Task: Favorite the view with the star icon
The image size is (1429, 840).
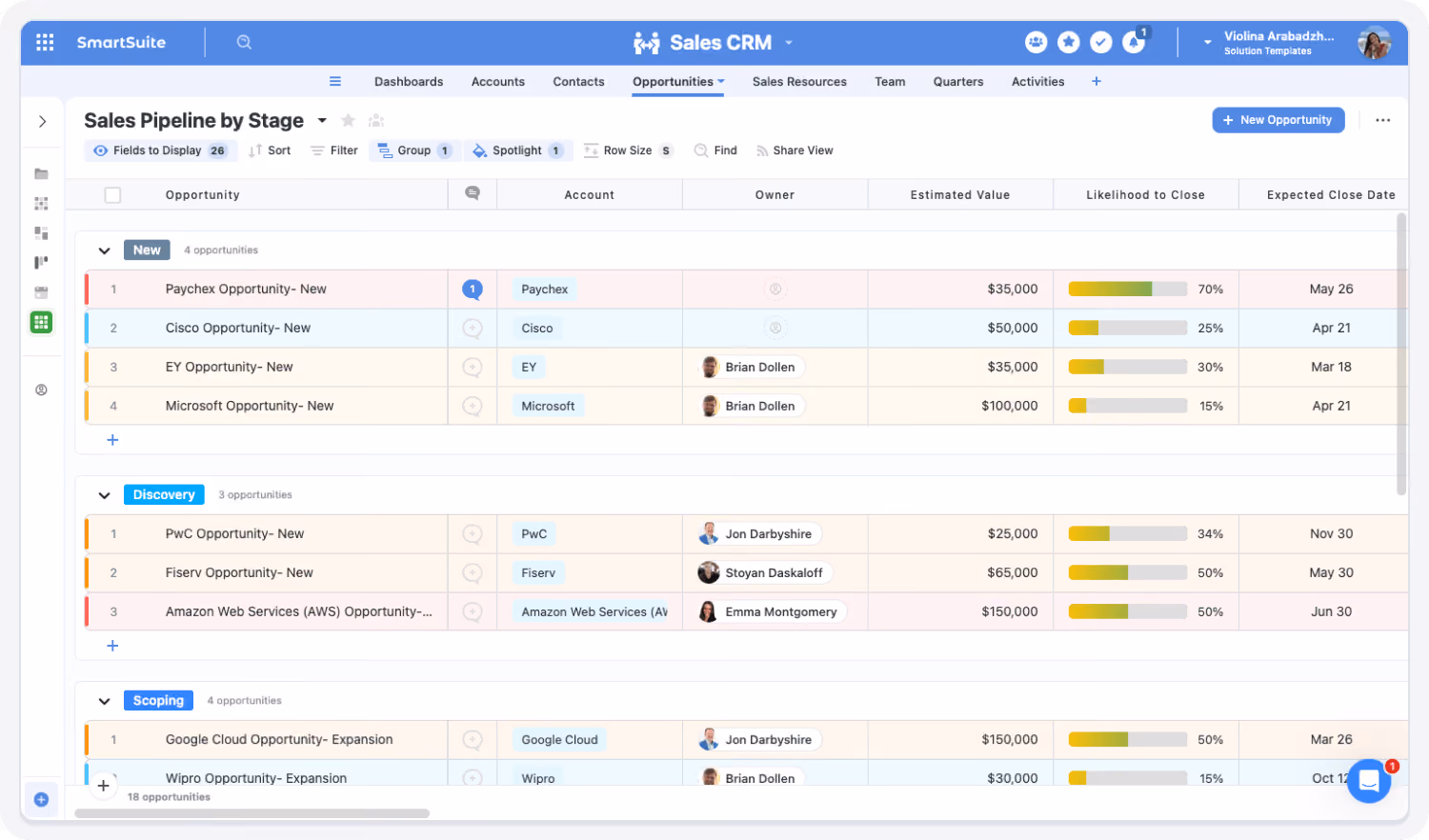Action: tap(348, 120)
